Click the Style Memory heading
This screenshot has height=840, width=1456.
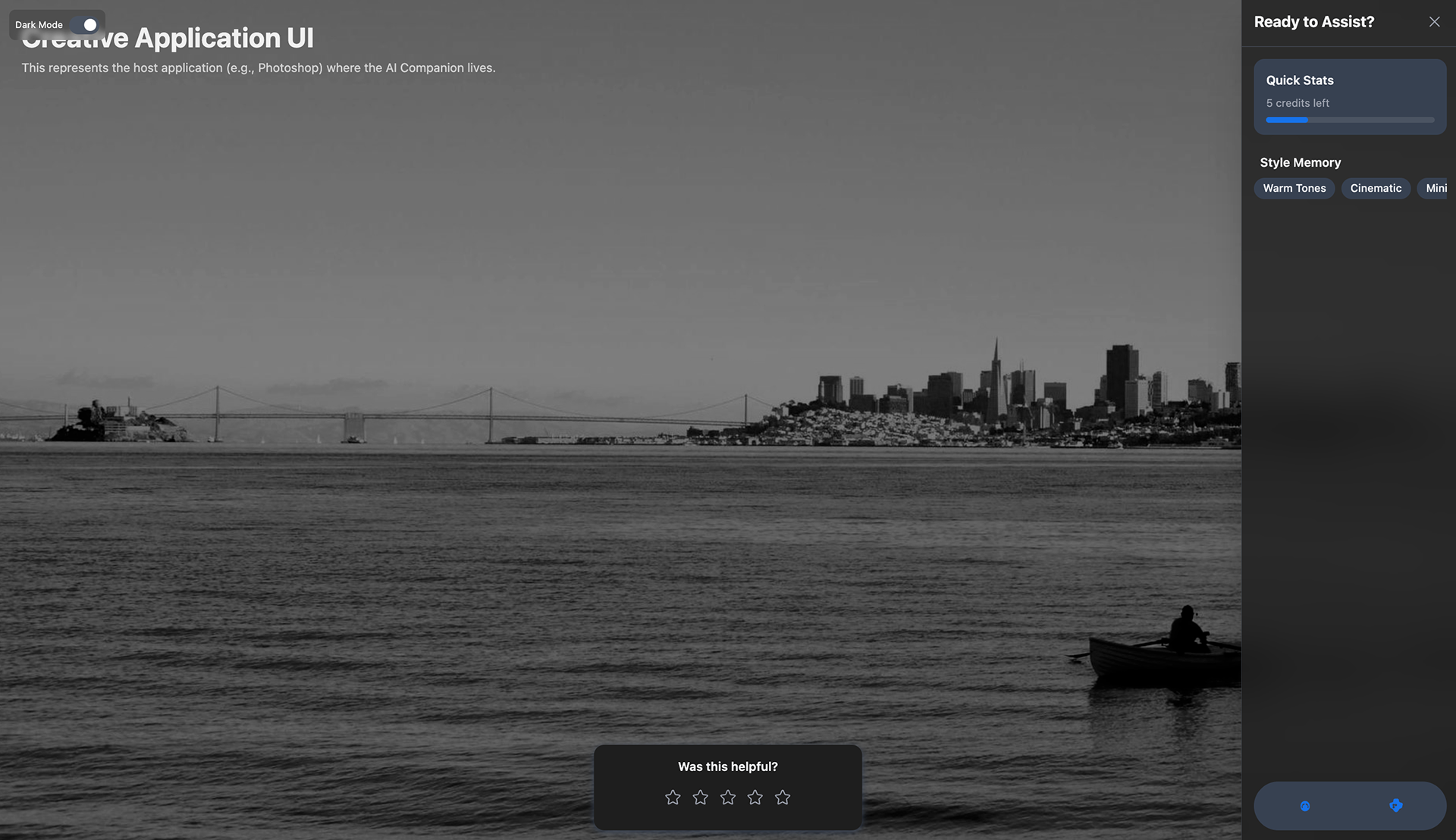(1300, 162)
